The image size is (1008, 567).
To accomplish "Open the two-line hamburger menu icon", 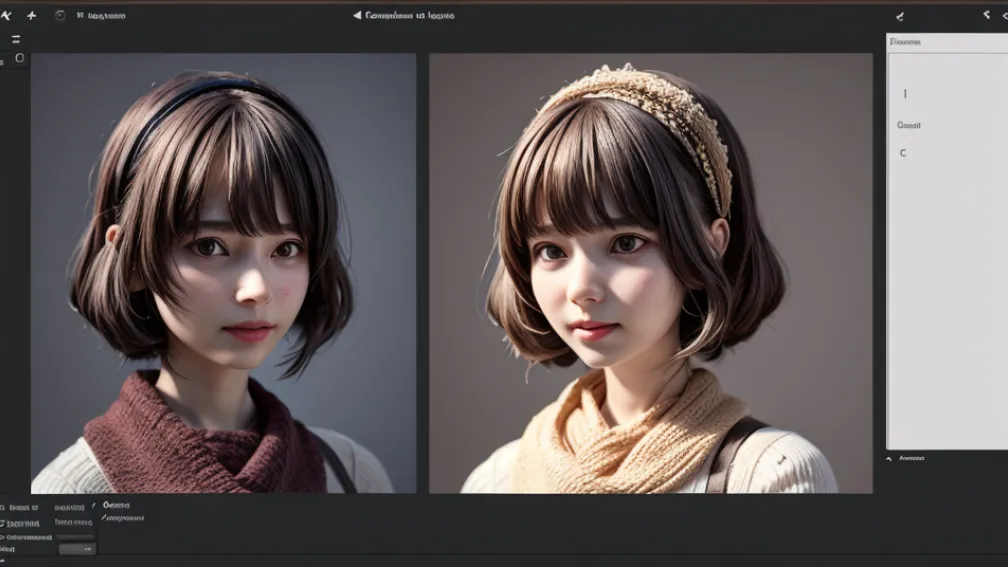I will tap(16, 39).
